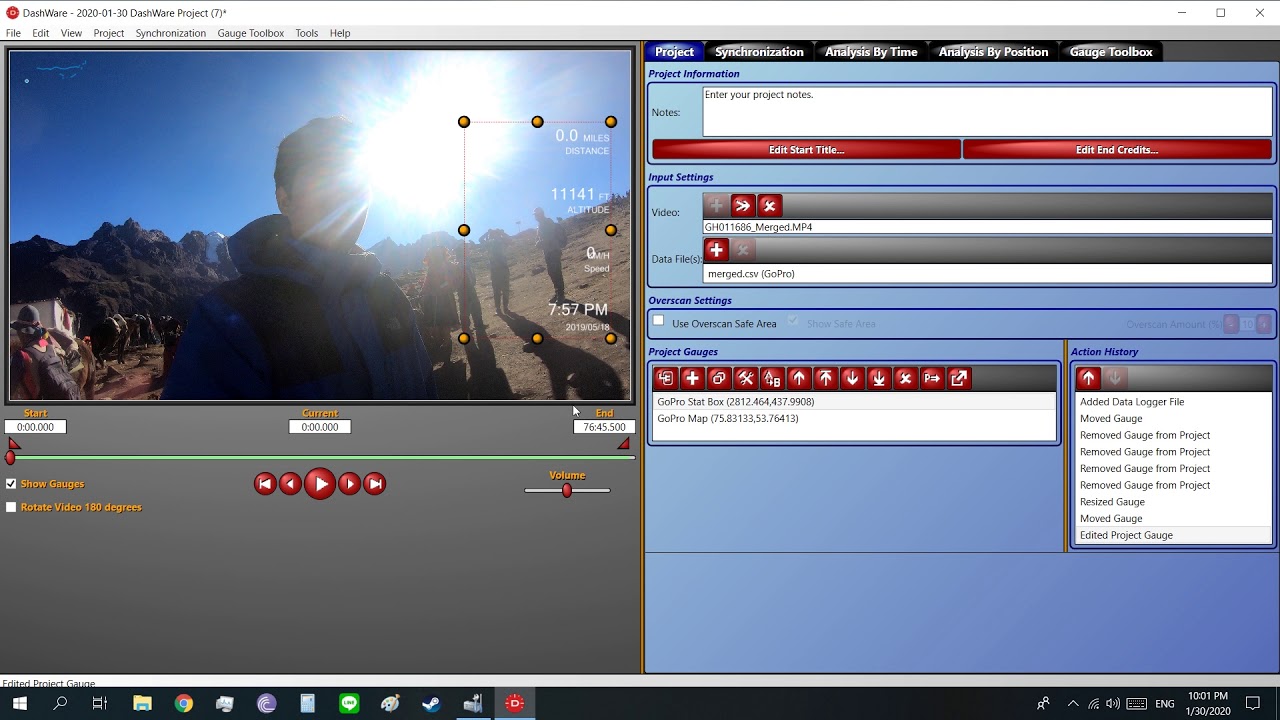The image size is (1280, 720).
Task: Enable Use Overscan Safe Area
Action: point(658,322)
